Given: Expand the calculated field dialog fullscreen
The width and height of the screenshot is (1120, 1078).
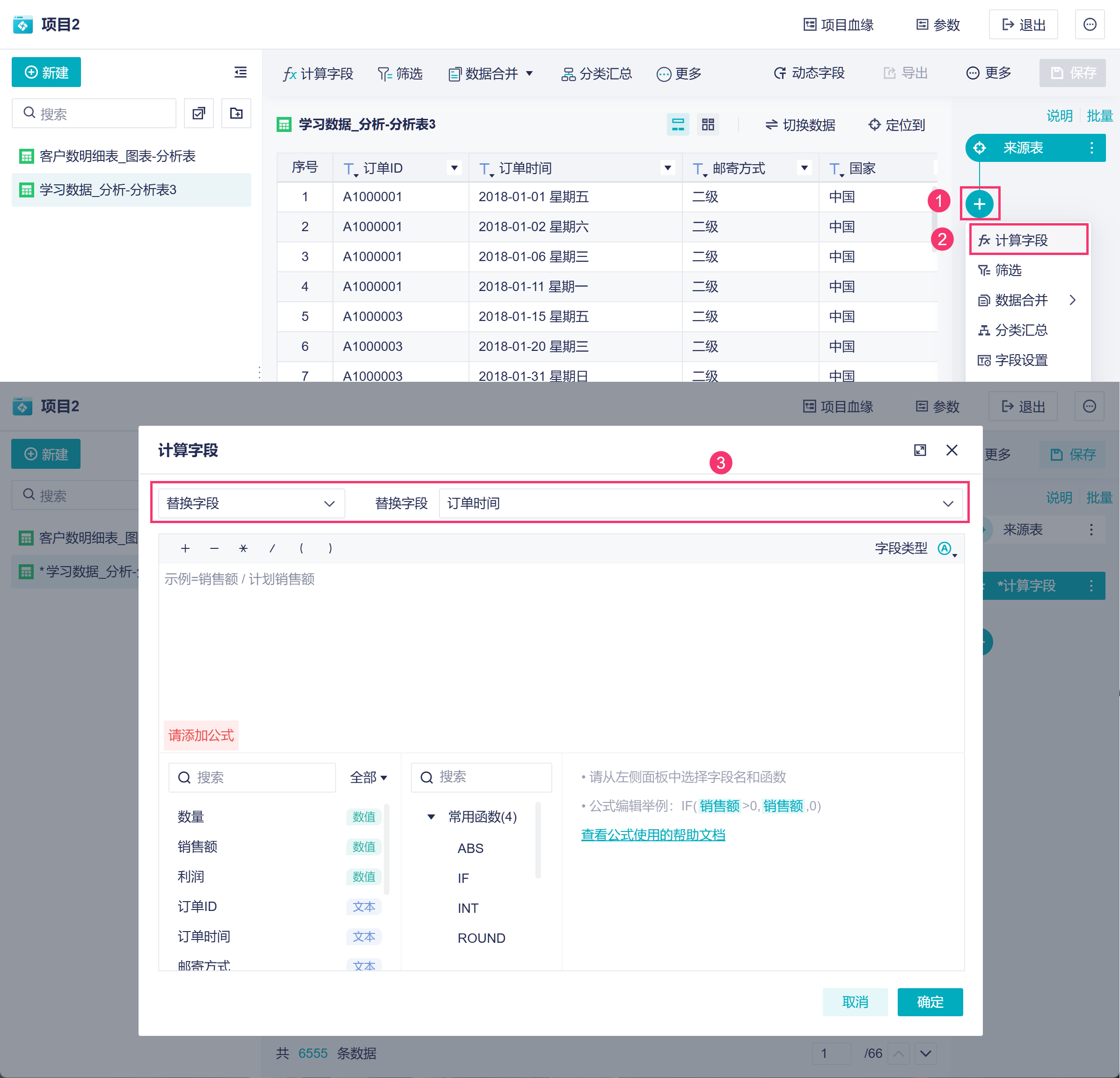Looking at the screenshot, I should click(x=919, y=450).
